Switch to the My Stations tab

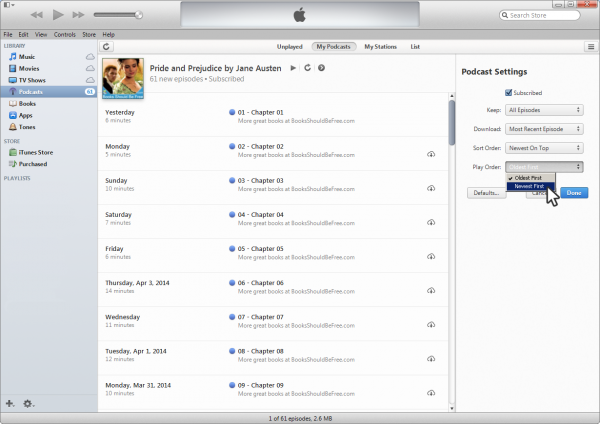(x=379, y=46)
